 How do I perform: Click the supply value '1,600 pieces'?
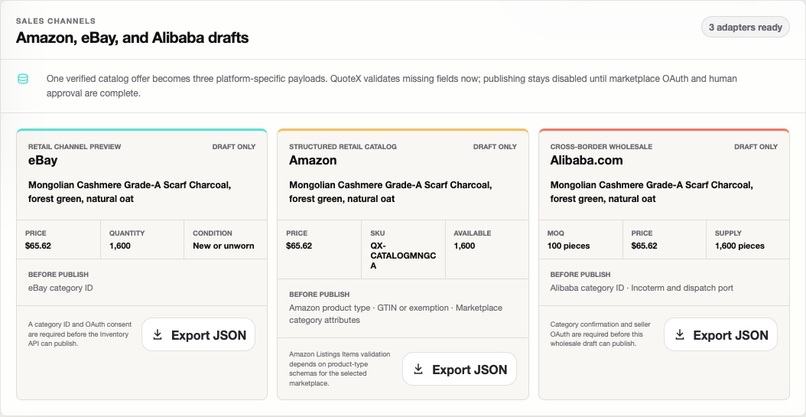739,246
